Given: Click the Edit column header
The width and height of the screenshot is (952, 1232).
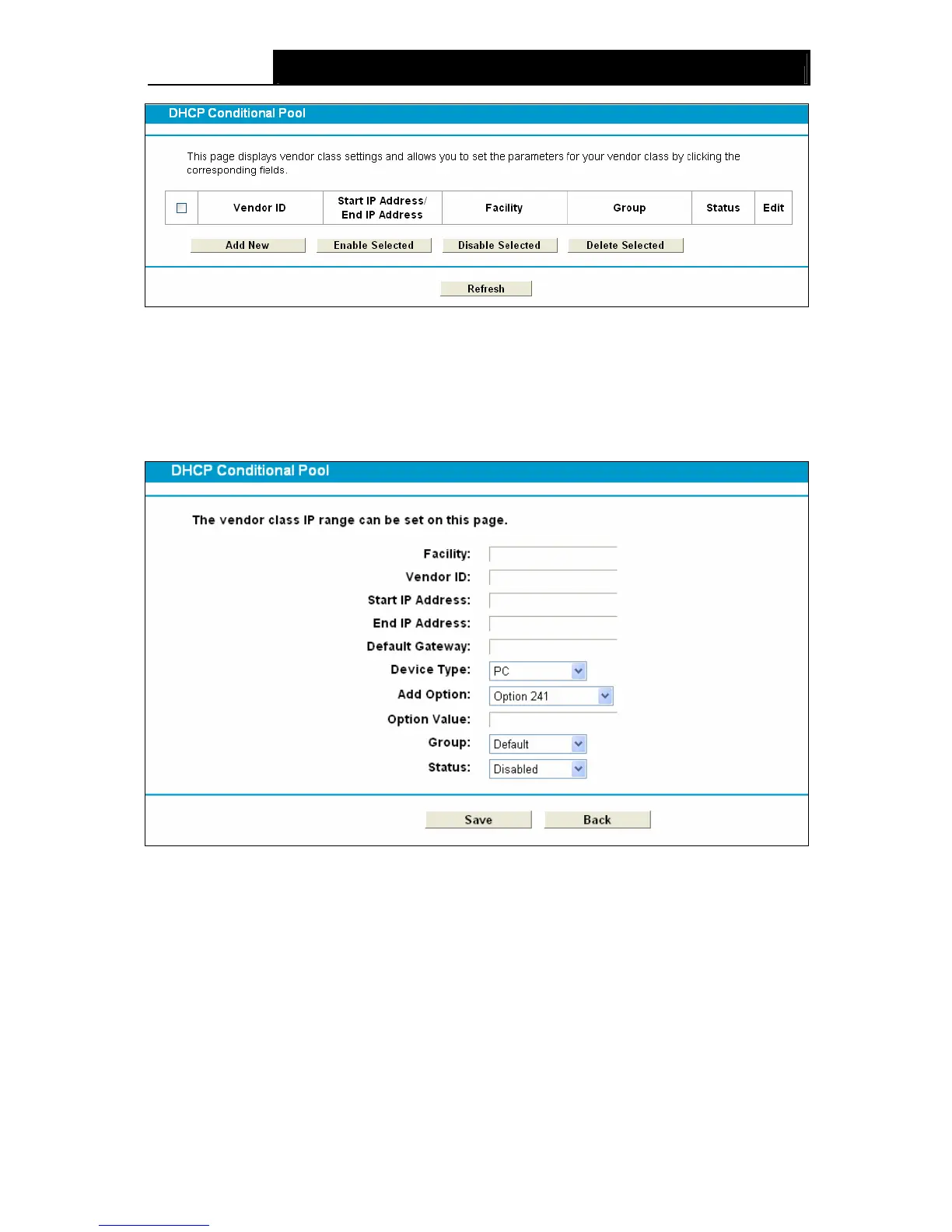Looking at the screenshot, I should point(773,208).
